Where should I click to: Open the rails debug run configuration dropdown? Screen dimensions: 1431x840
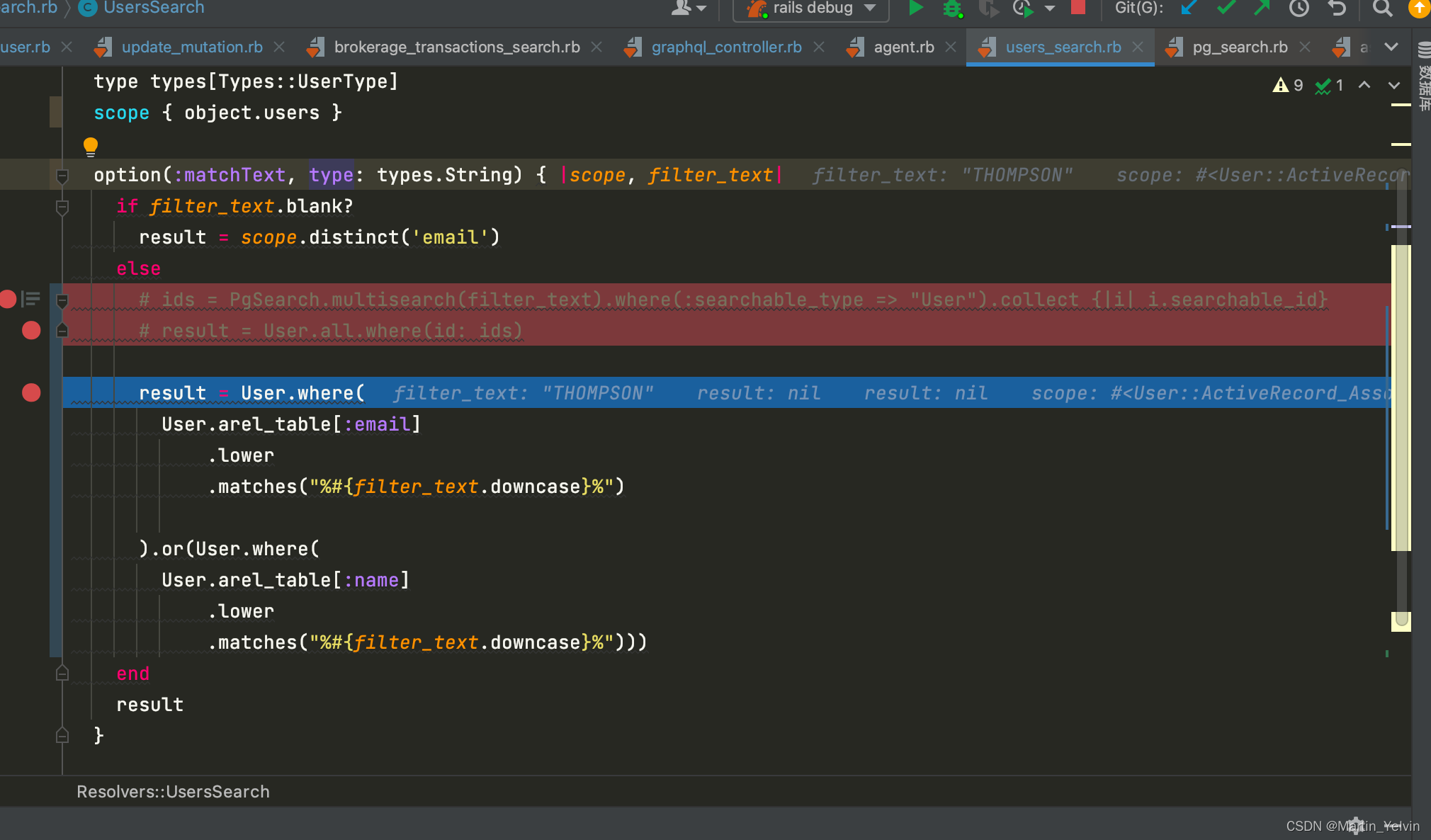pyautogui.click(x=813, y=8)
